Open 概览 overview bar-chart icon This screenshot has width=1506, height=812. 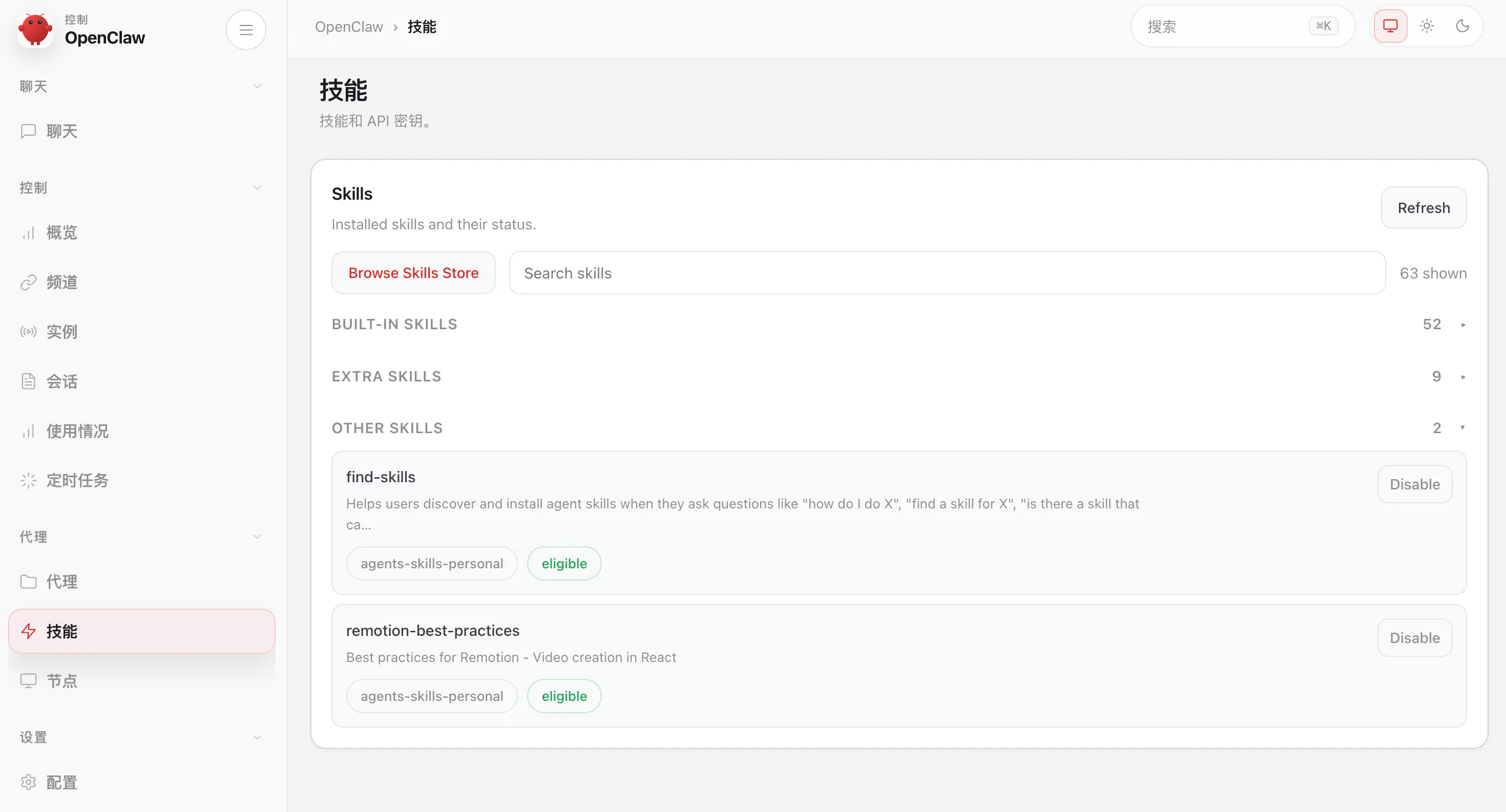tap(28, 233)
